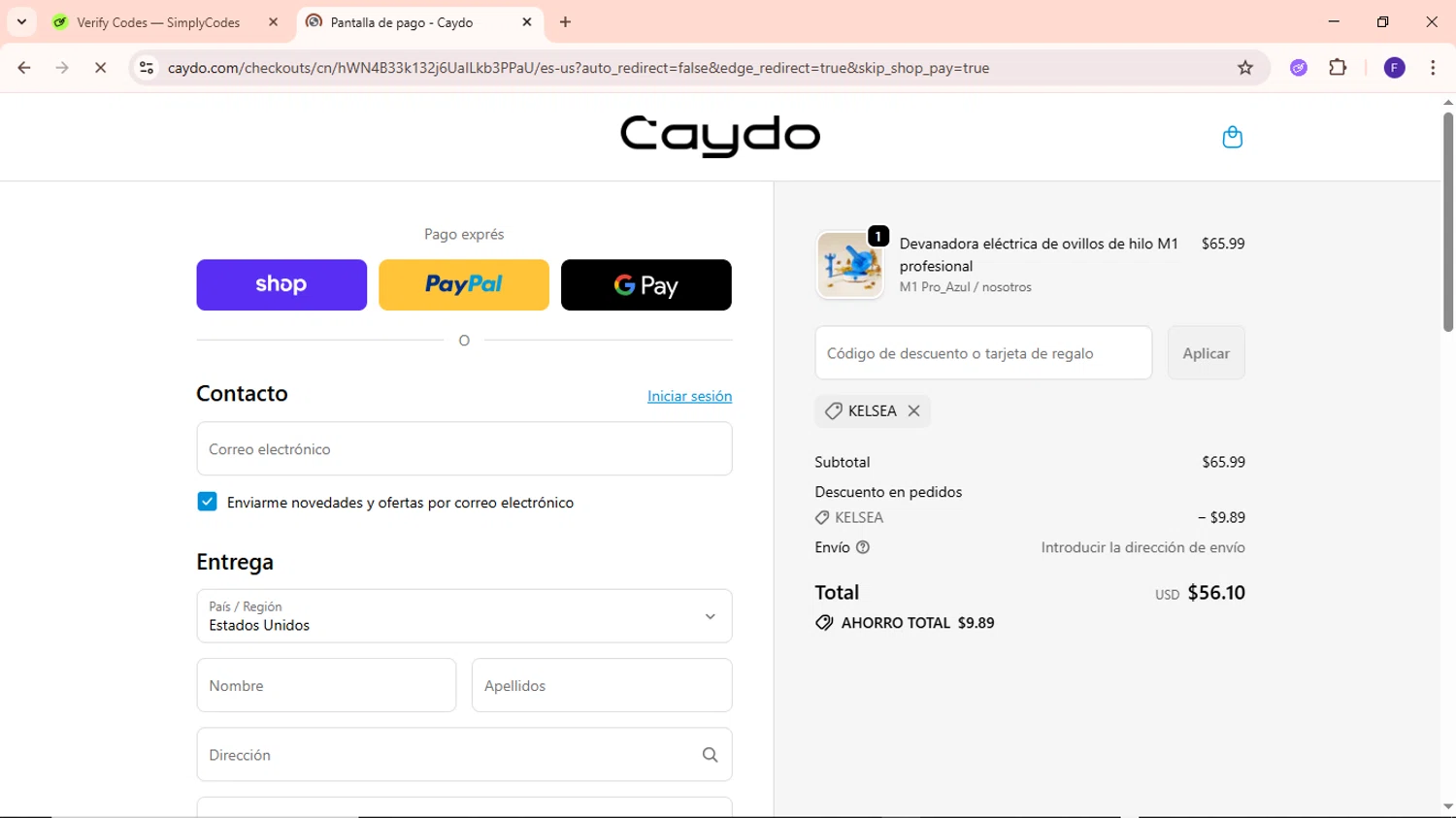The image size is (1456, 818).
Task: Open a new browser tab
Action: pos(565,21)
